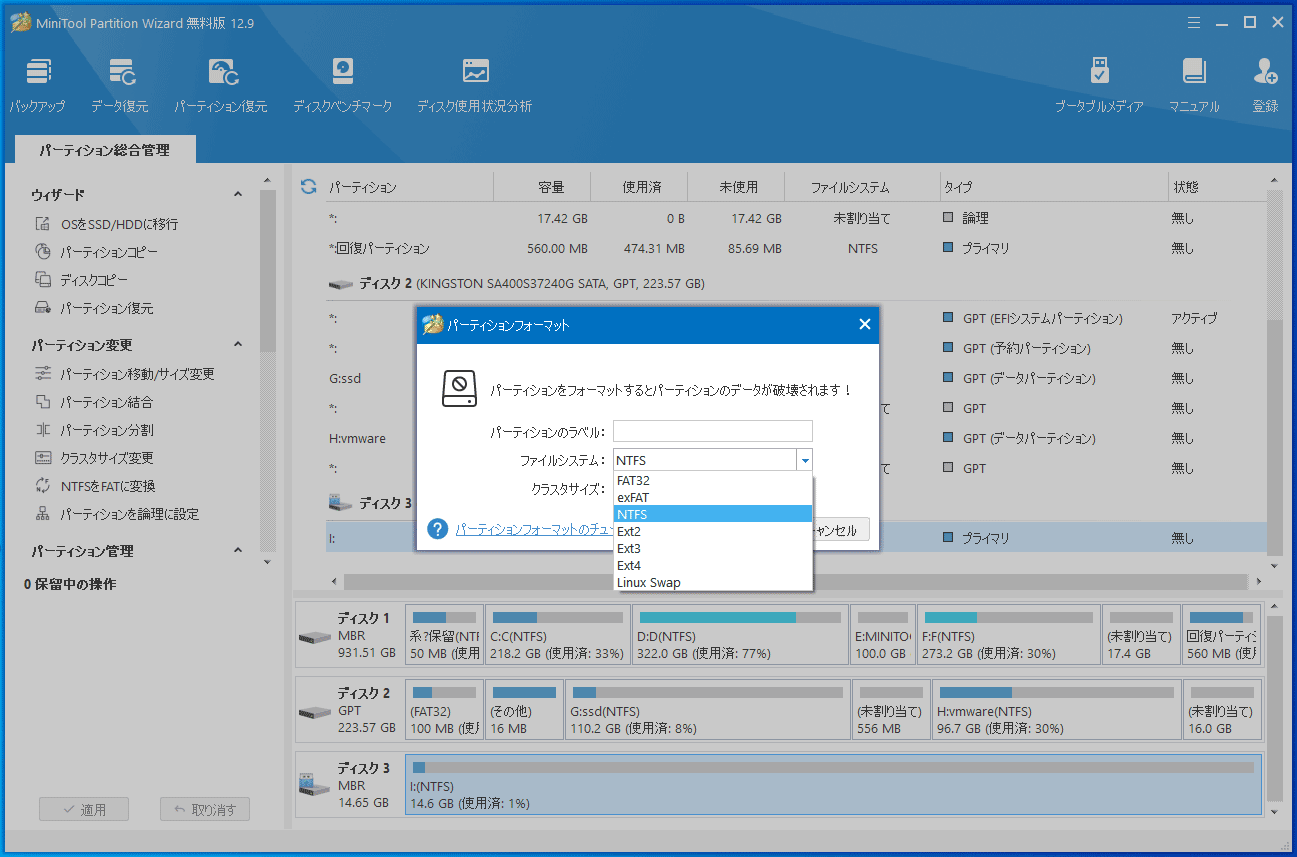
Task: Choose exFAT from the file system list
Action: (713, 497)
